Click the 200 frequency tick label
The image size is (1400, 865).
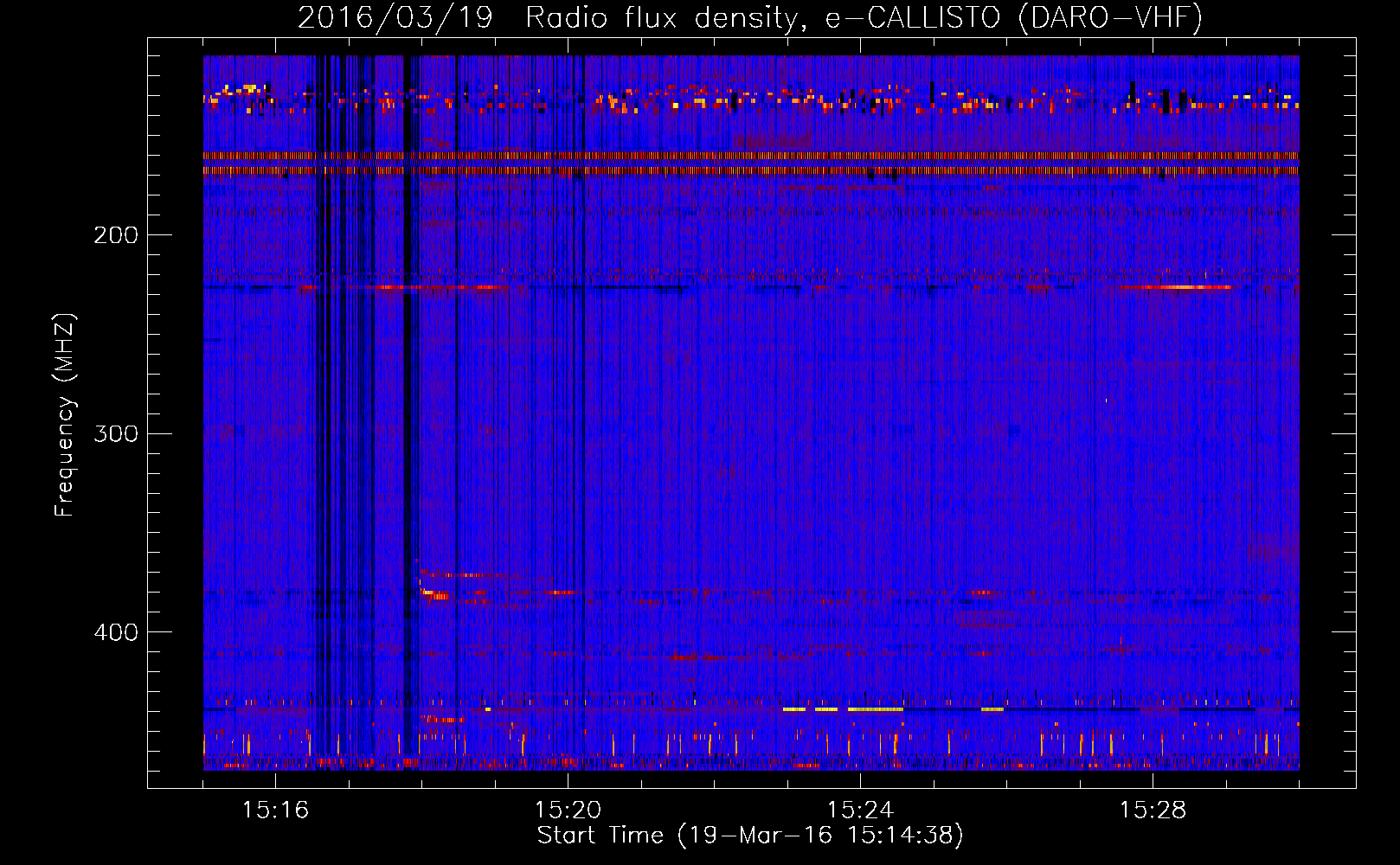116,235
